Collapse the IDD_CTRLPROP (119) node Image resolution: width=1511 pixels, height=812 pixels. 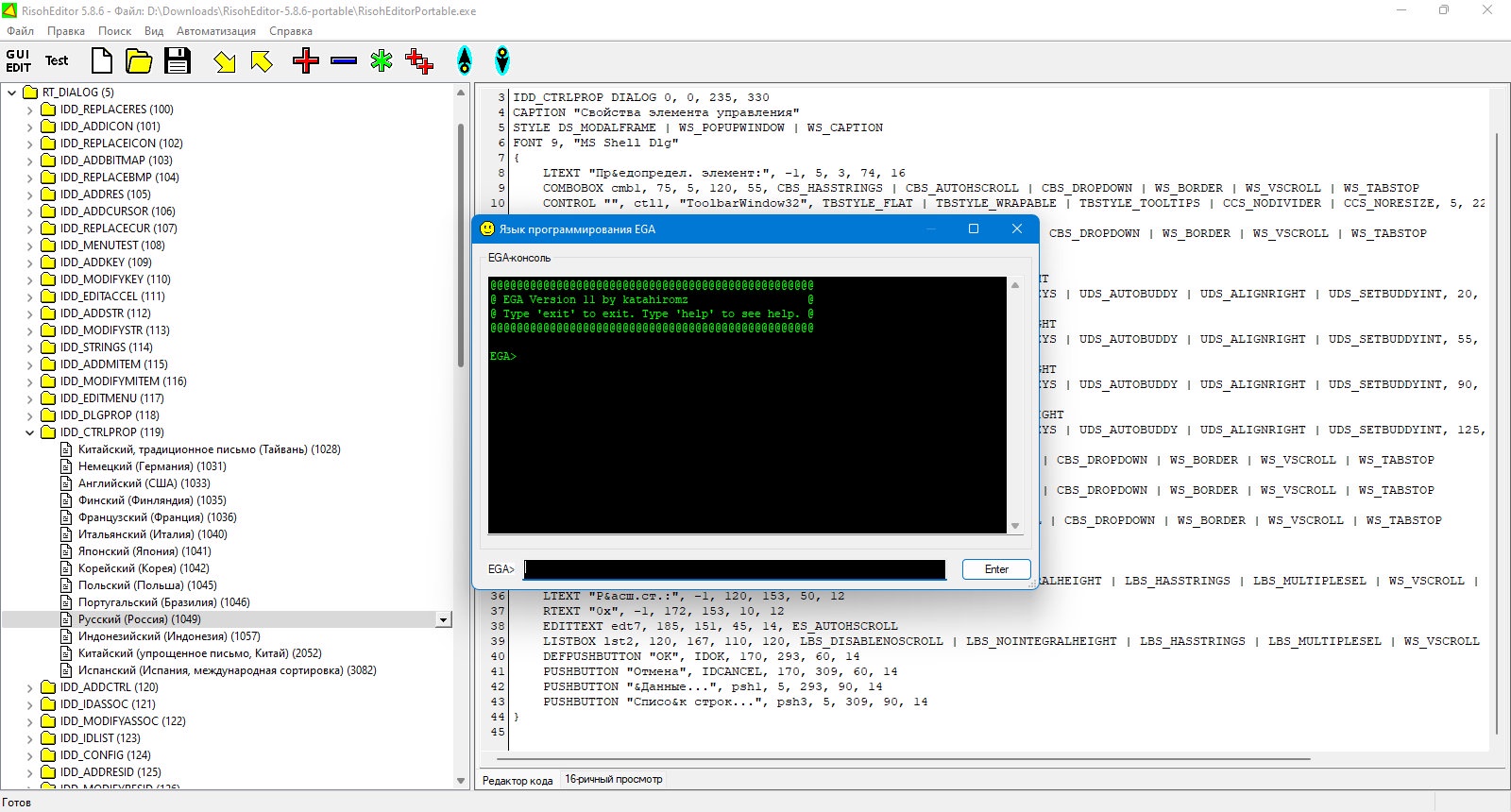[29, 432]
